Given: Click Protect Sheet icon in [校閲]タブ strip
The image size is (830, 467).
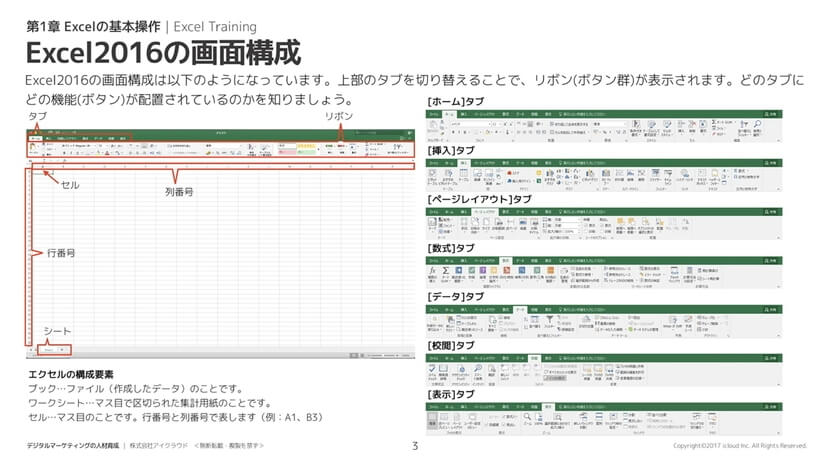Looking at the screenshot, I should tap(587, 369).
